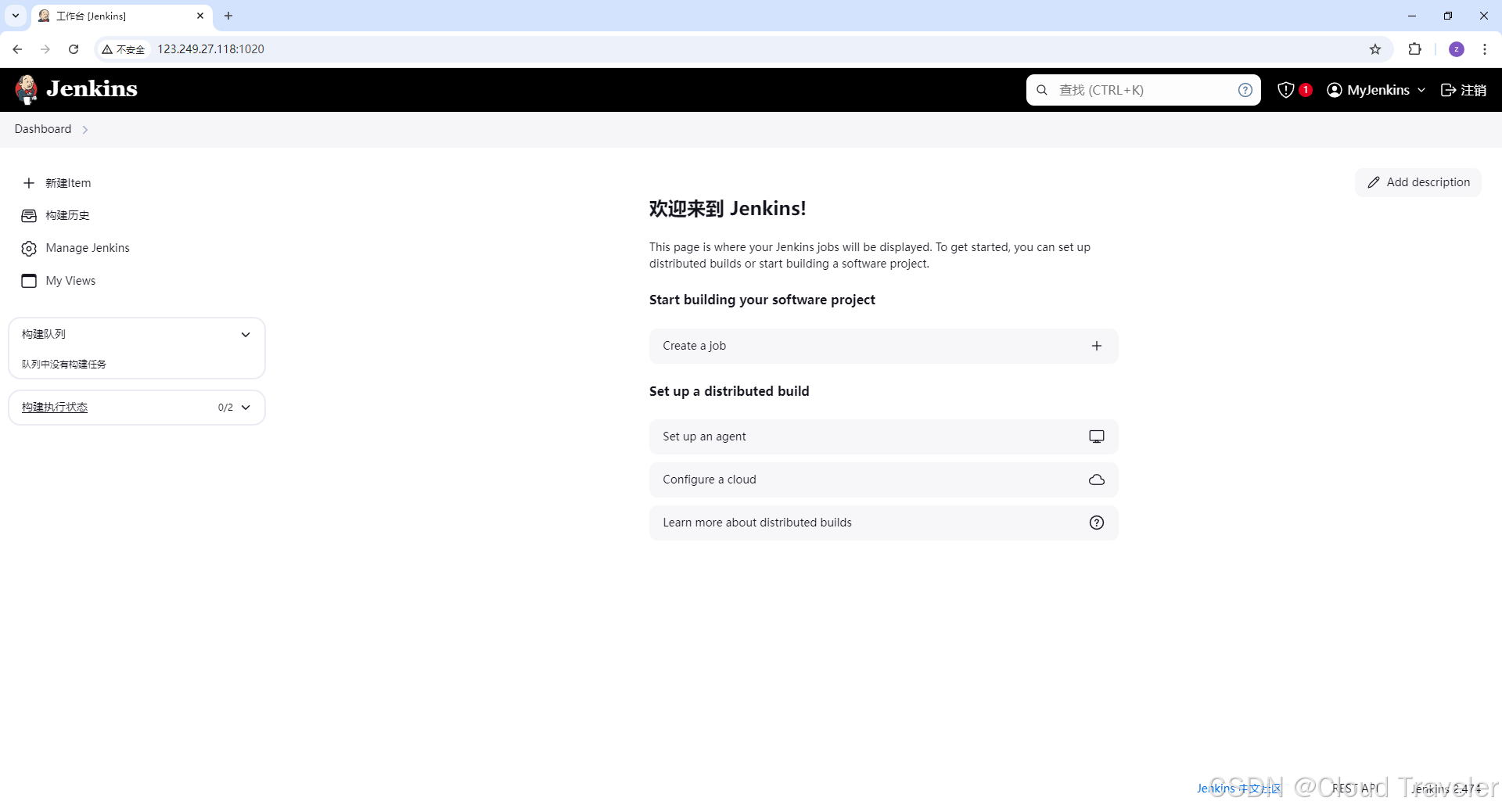
Task: Click the Jenkins butler logo icon
Action: point(27,89)
